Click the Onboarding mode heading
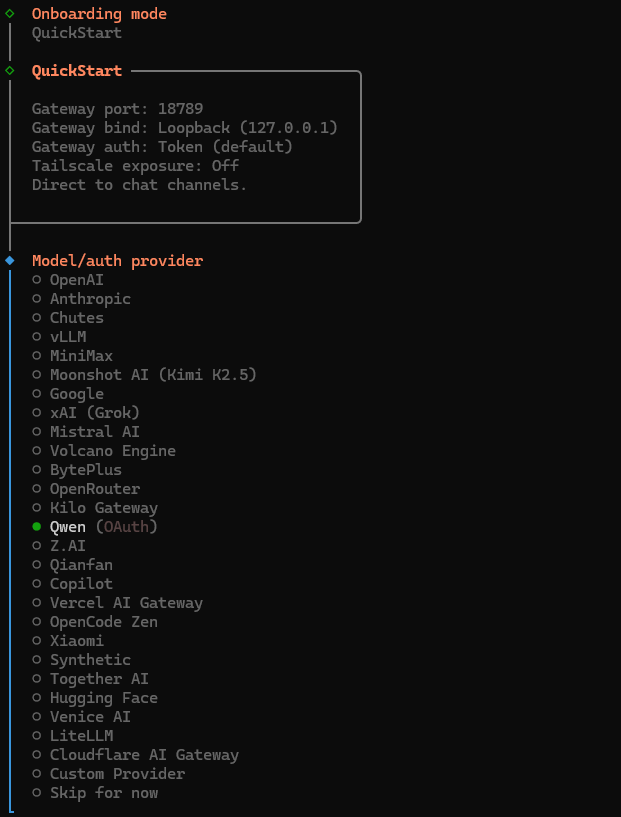Image resolution: width=621 pixels, height=817 pixels. [99, 14]
